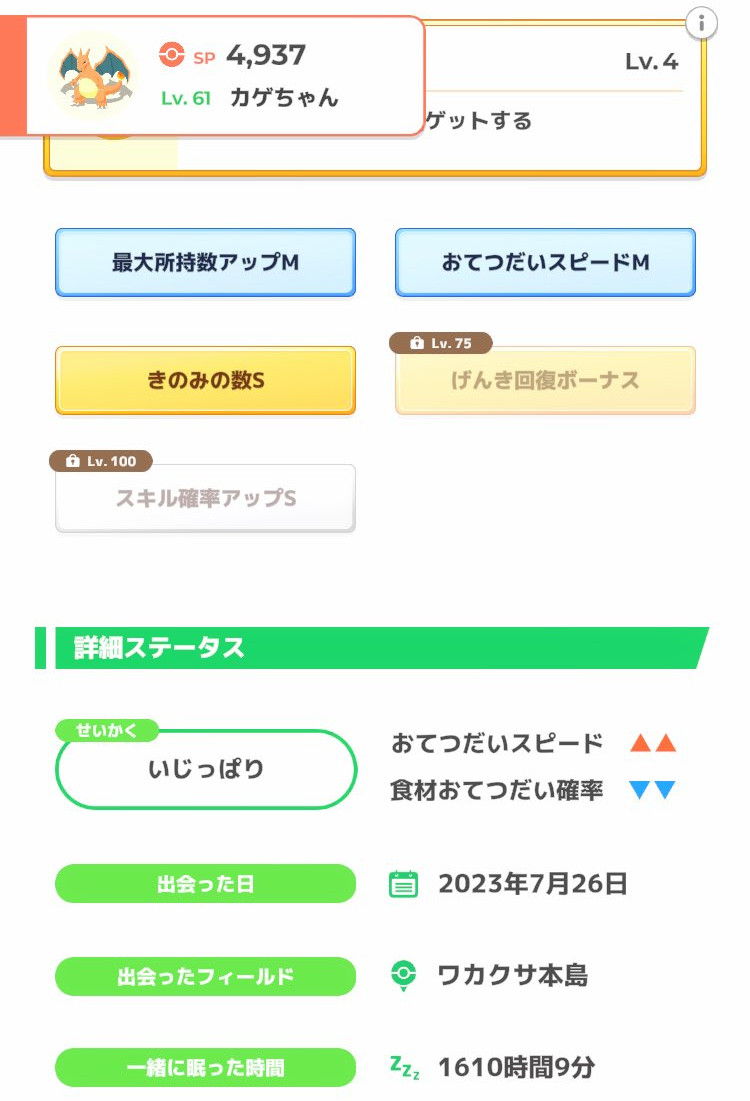Tap the 一緒に眠った時間 label
The height and width of the screenshot is (1101, 750).
(x=205, y=1067)
